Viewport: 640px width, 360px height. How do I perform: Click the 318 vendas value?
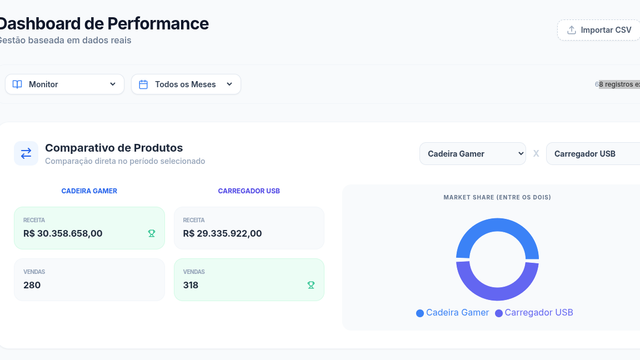(x=191, y=285)
